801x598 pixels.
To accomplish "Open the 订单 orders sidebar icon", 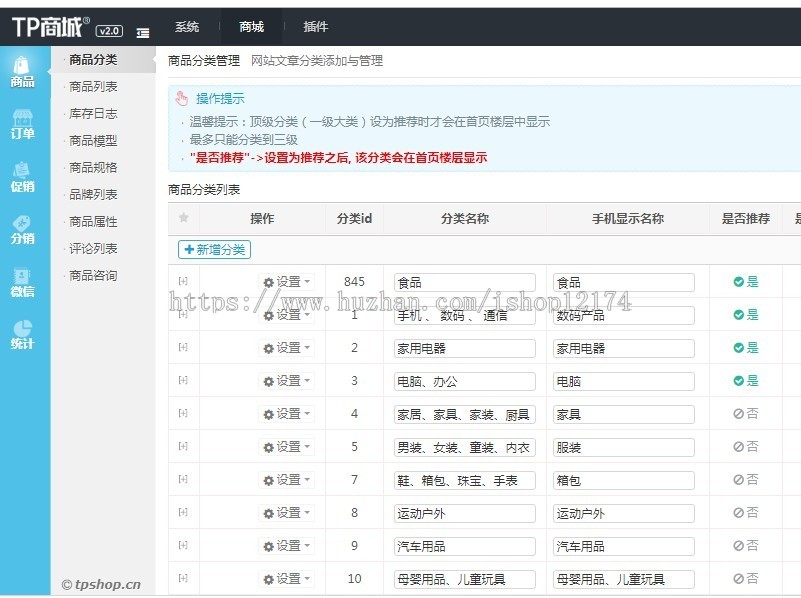I will (22, 125).
